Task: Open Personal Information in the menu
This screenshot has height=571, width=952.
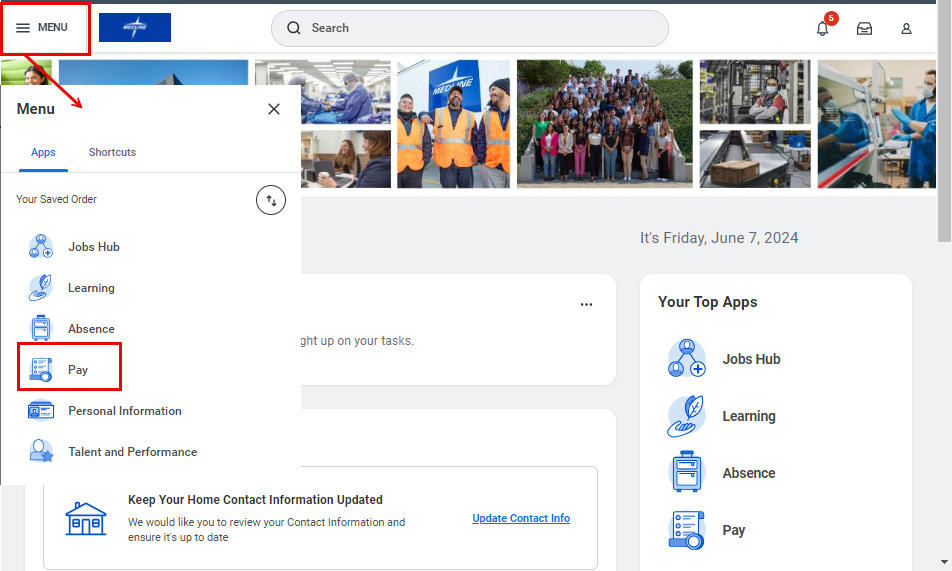Action: [x=124, y=411]
